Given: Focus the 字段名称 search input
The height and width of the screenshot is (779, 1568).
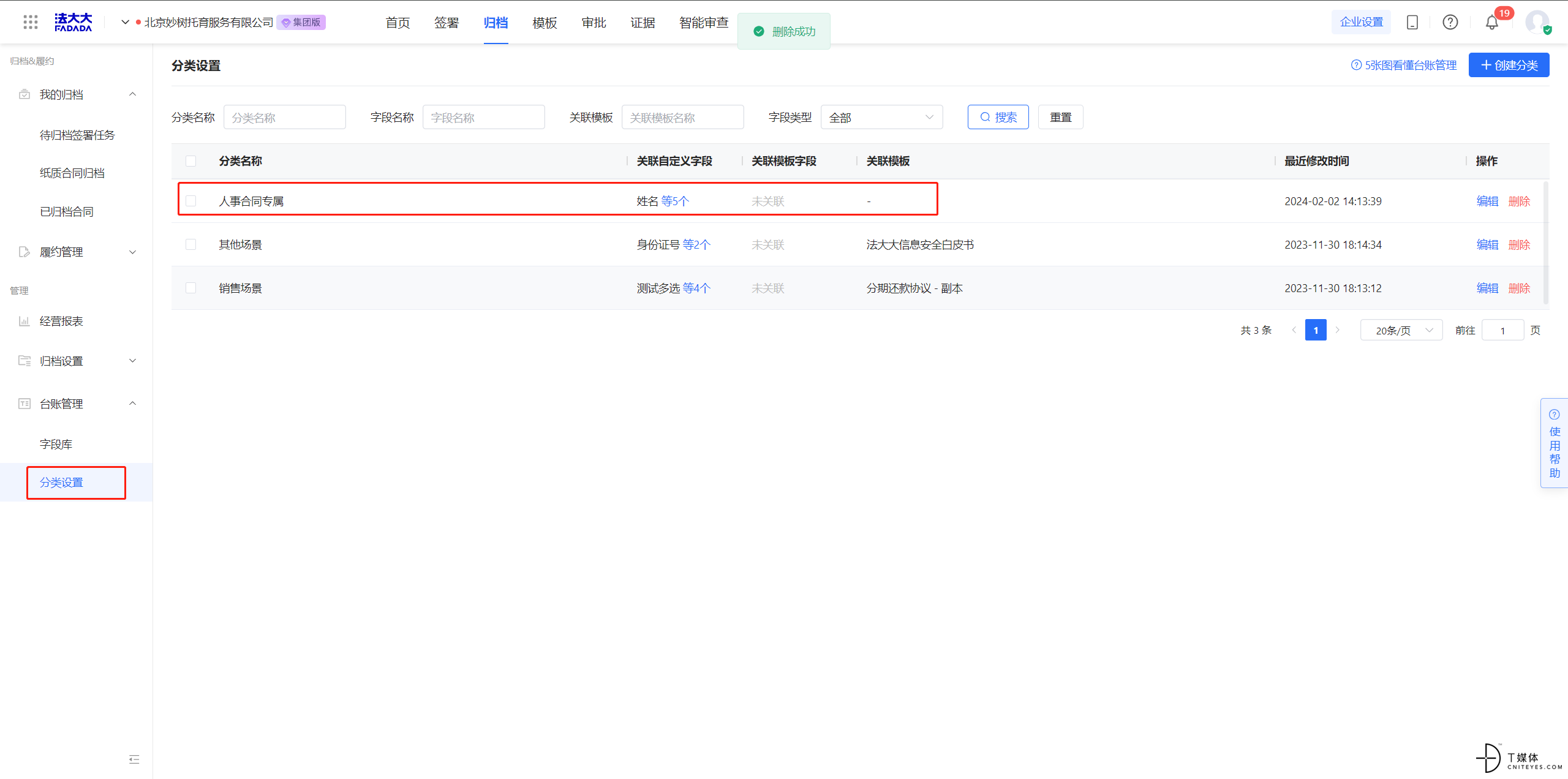Looking at the screenshot, I should 483,117.
